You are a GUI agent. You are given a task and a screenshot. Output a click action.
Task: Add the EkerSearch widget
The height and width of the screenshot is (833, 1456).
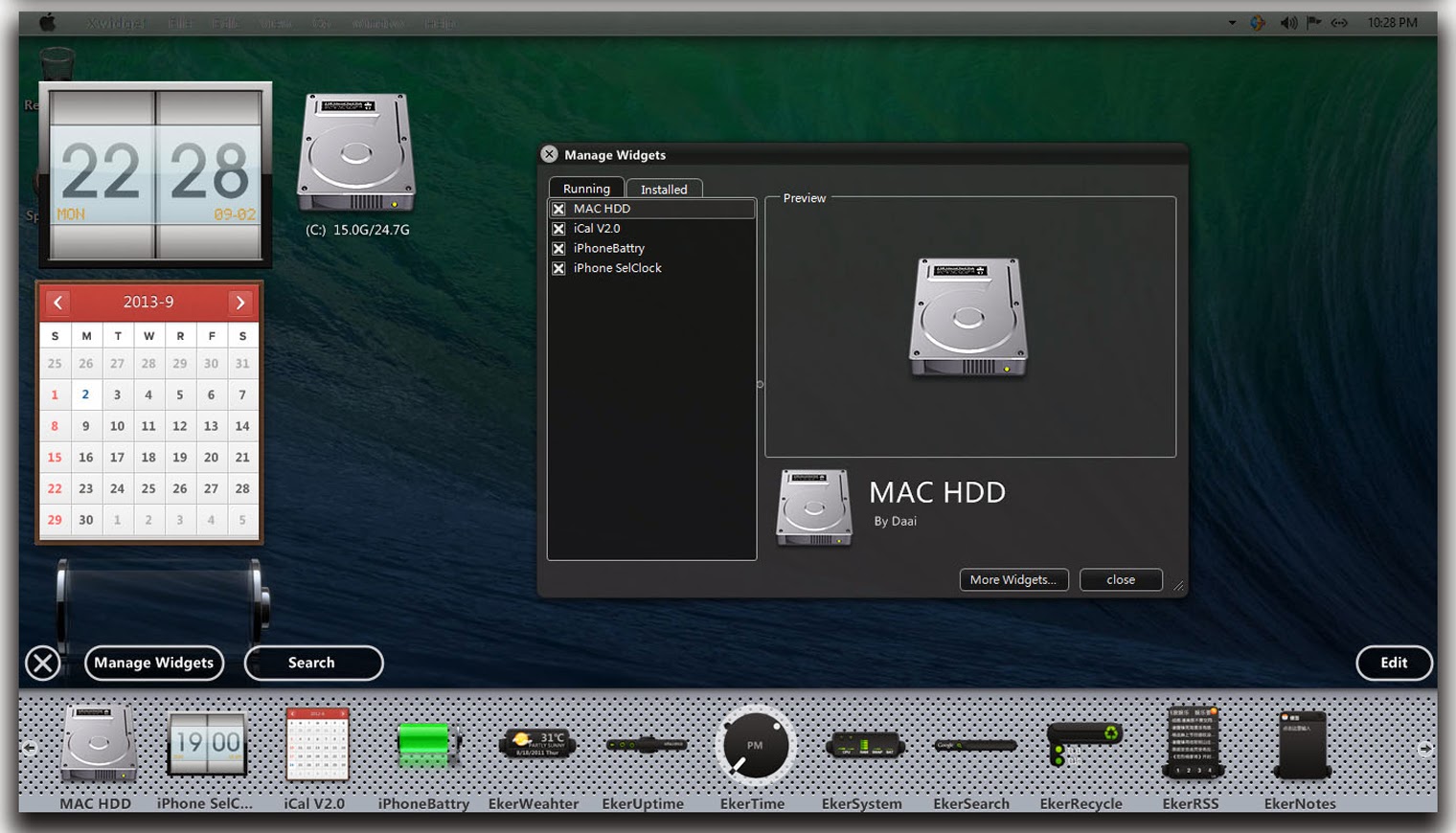pos(974,745)
